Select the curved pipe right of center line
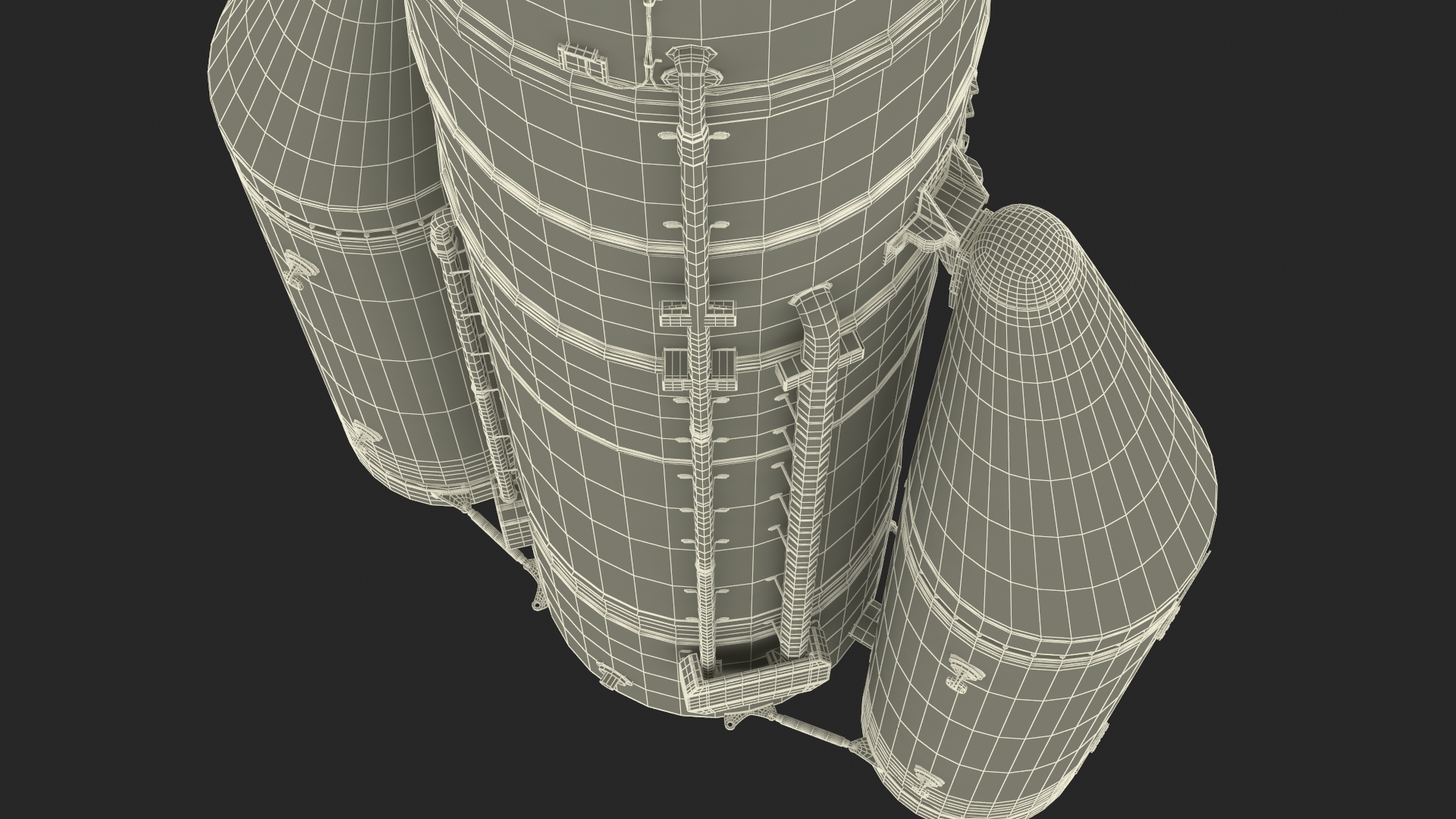Viewport: 1456px width, 819px height. click(811, 470)
